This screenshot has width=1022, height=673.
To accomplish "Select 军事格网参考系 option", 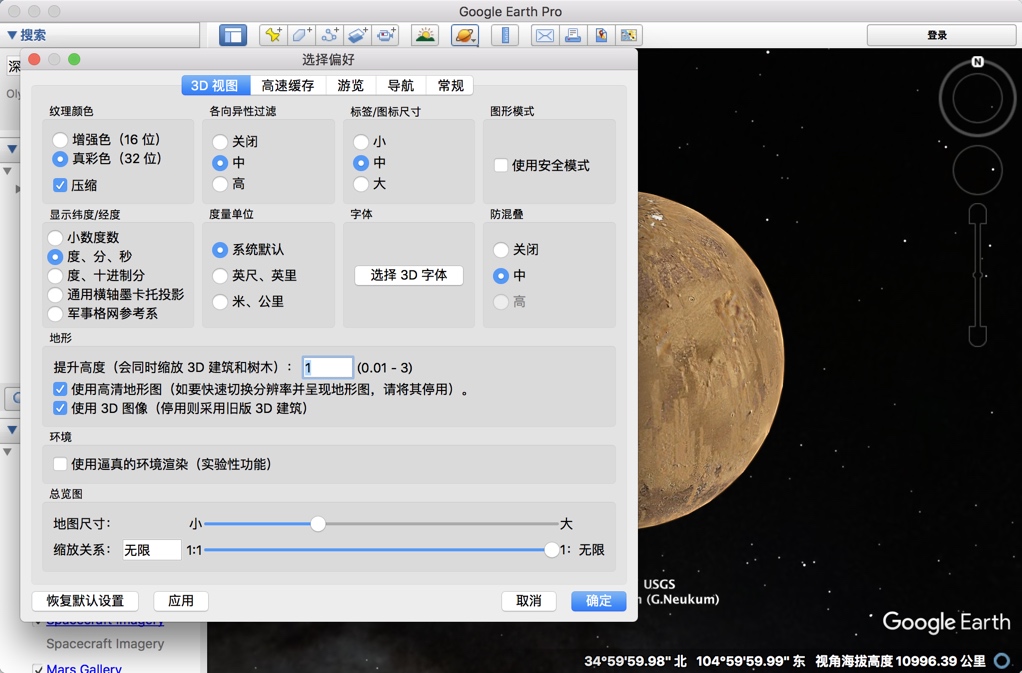I will (x=55, y=313).
